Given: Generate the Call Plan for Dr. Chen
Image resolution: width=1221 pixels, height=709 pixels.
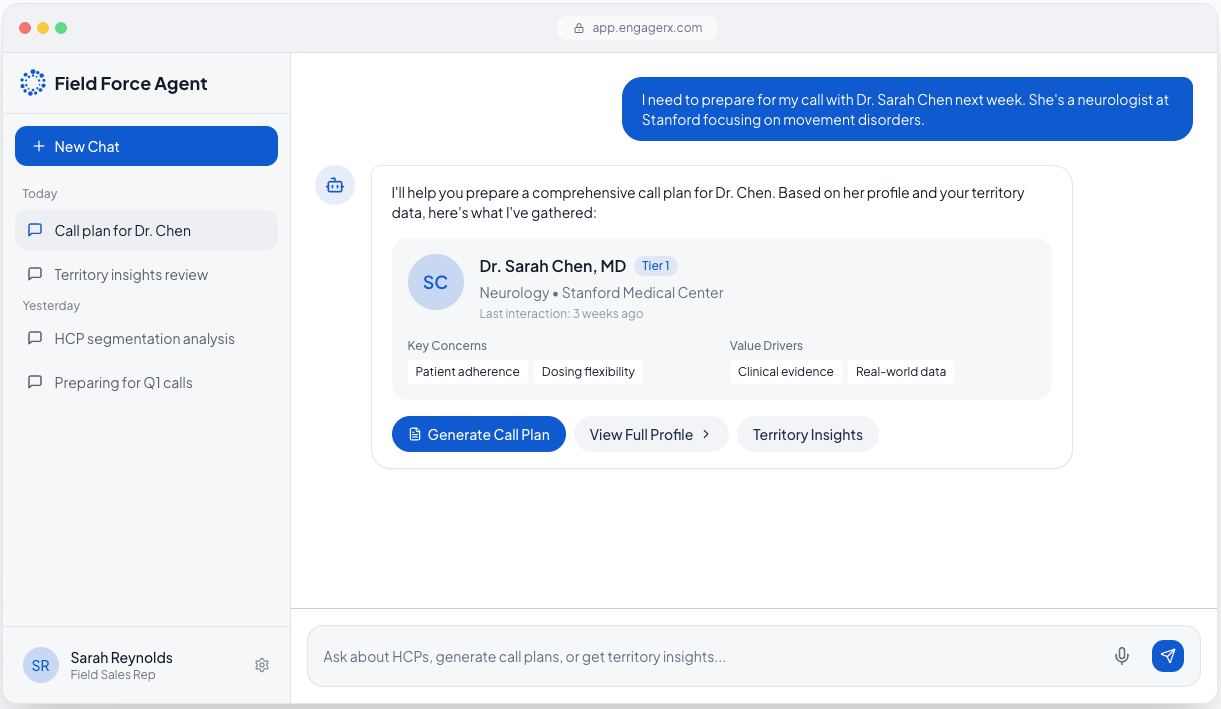Looking at the screenshot, I should tap(479, 434).
